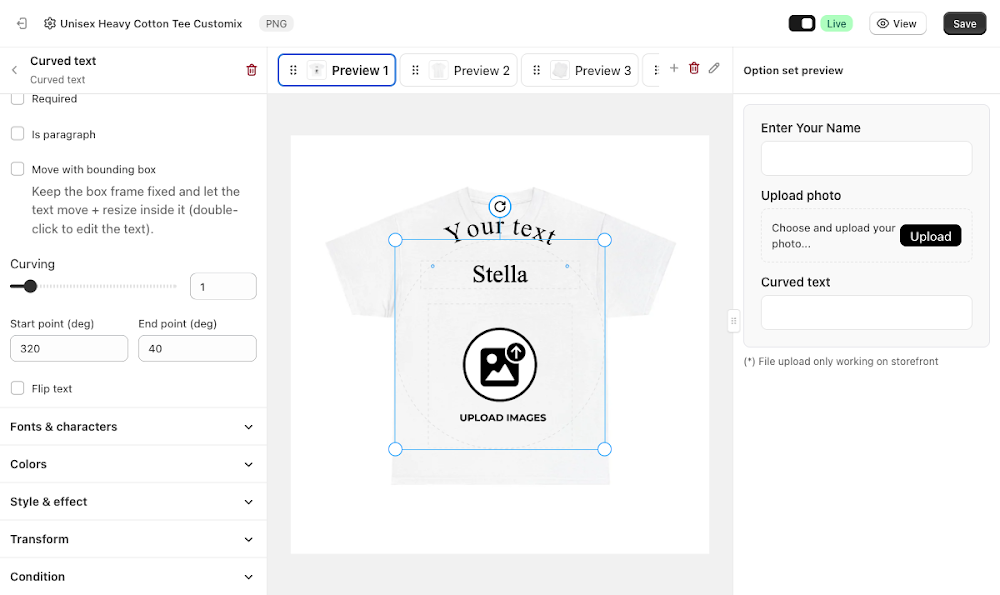Expand Fonts & characters section
This screenshot has width=1000, height=595.
point(133,427)
